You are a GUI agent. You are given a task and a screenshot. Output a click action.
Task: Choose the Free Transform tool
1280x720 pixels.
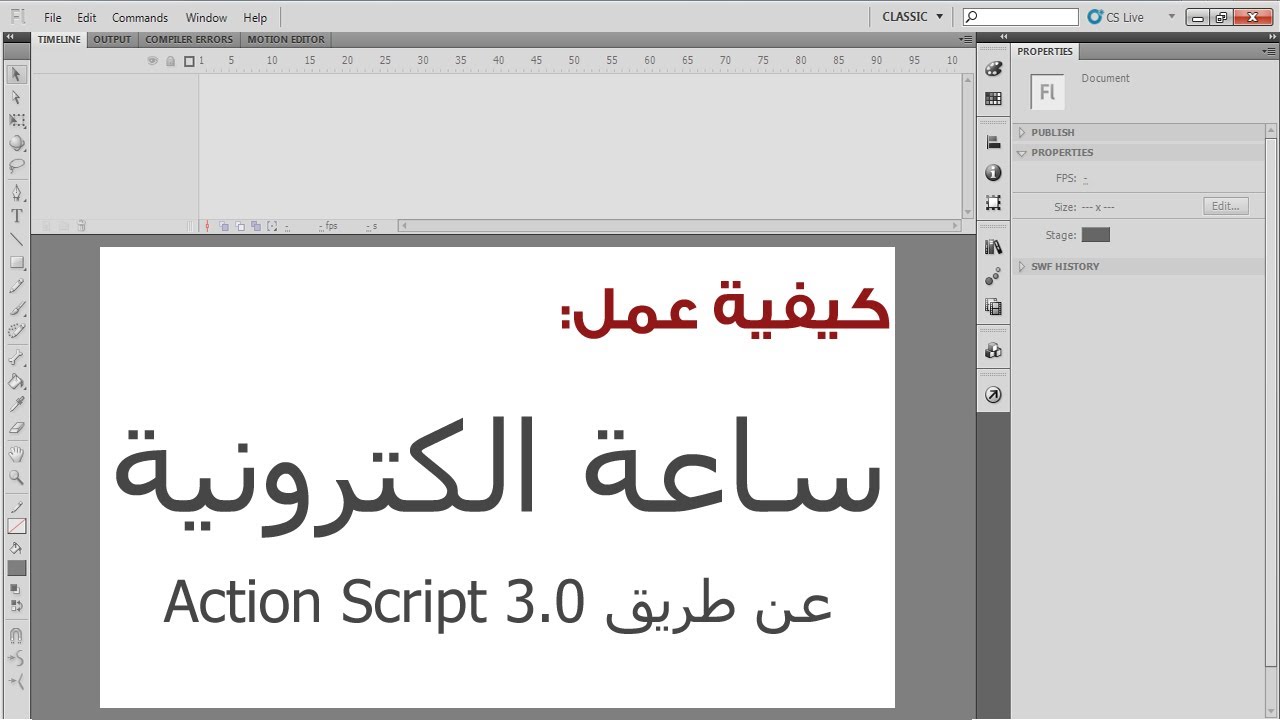17,121
